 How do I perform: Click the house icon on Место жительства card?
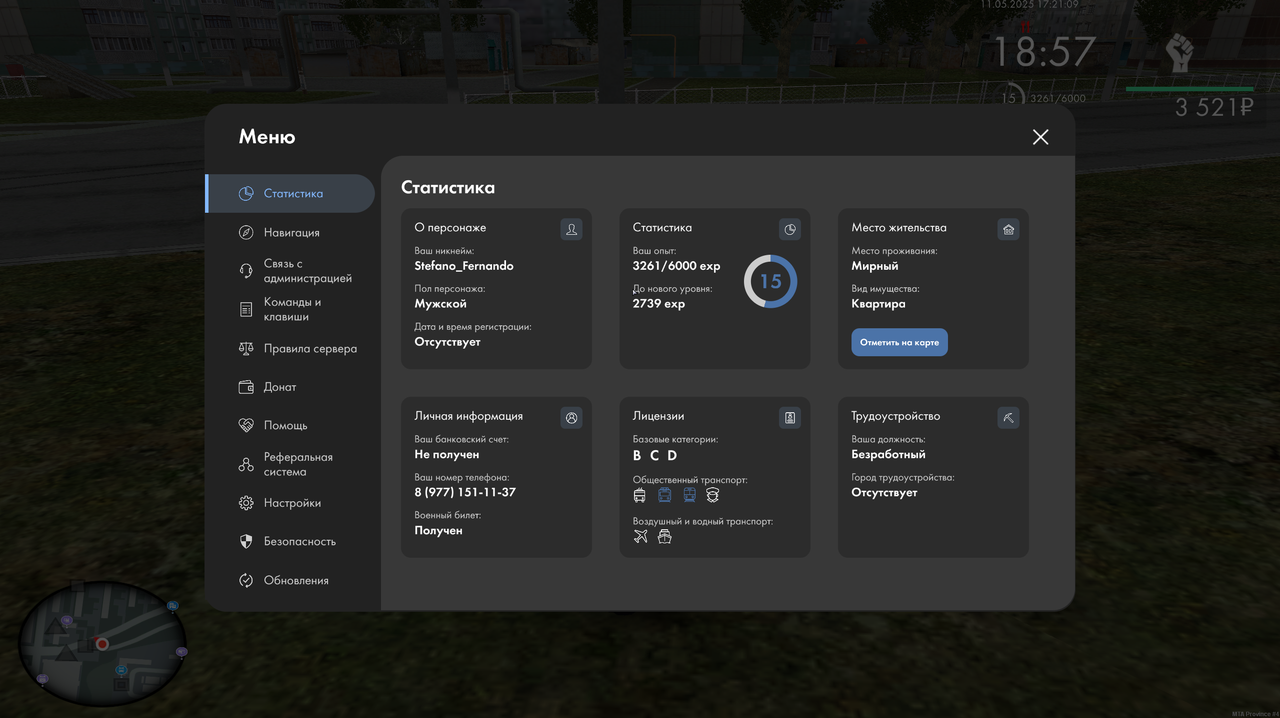(1008, 229)
